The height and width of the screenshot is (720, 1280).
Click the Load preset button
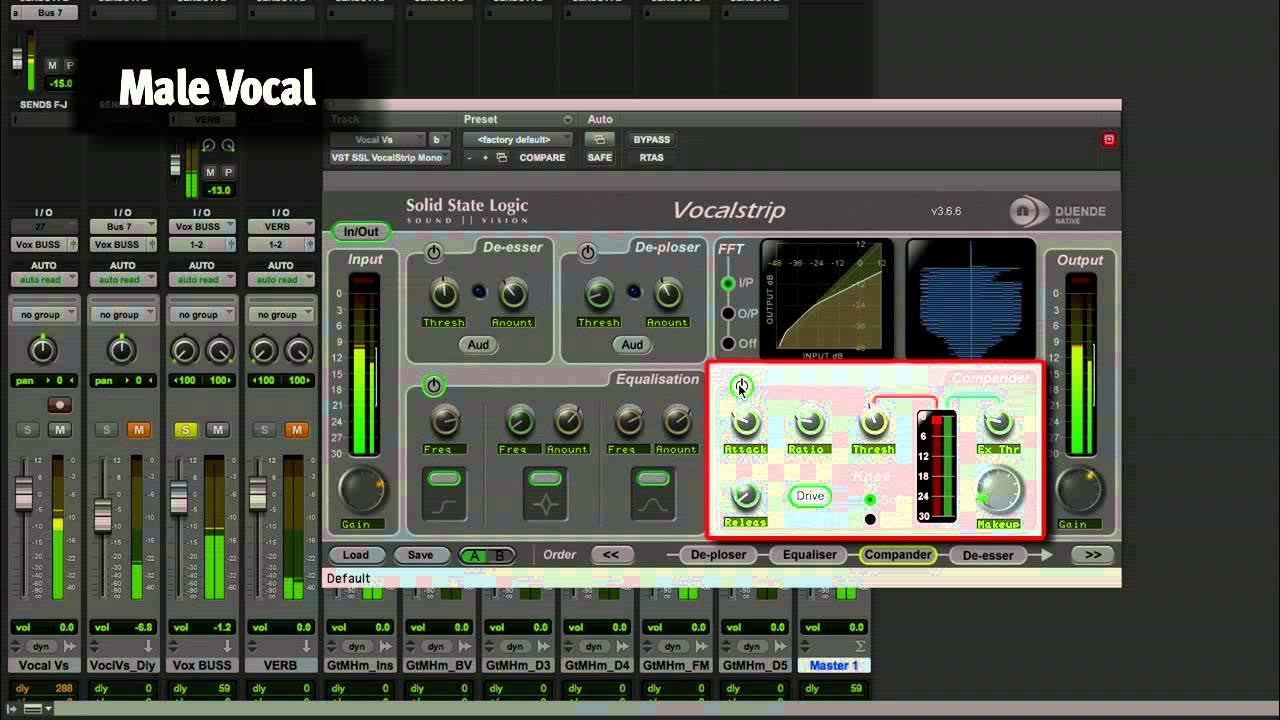point(356,555)
